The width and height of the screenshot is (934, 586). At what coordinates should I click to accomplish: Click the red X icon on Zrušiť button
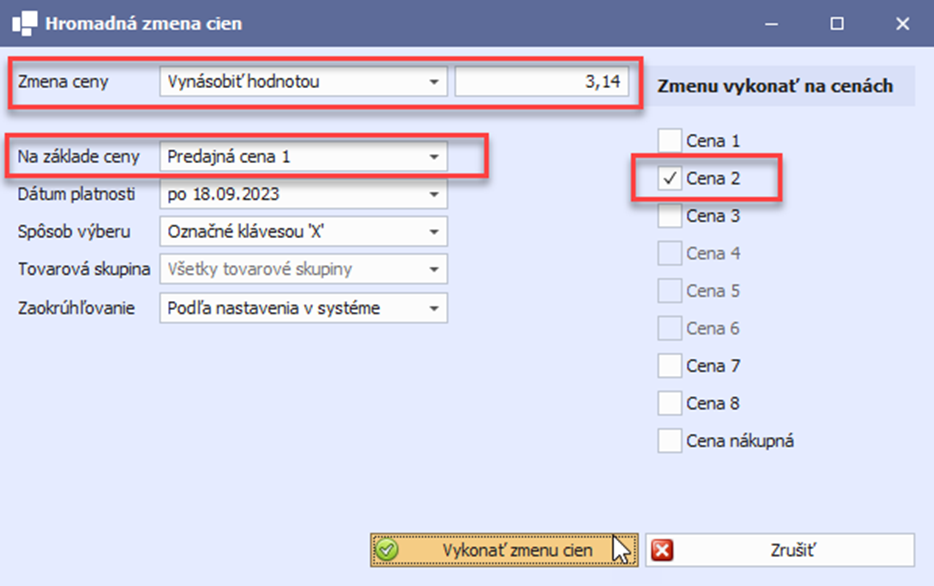662,550
